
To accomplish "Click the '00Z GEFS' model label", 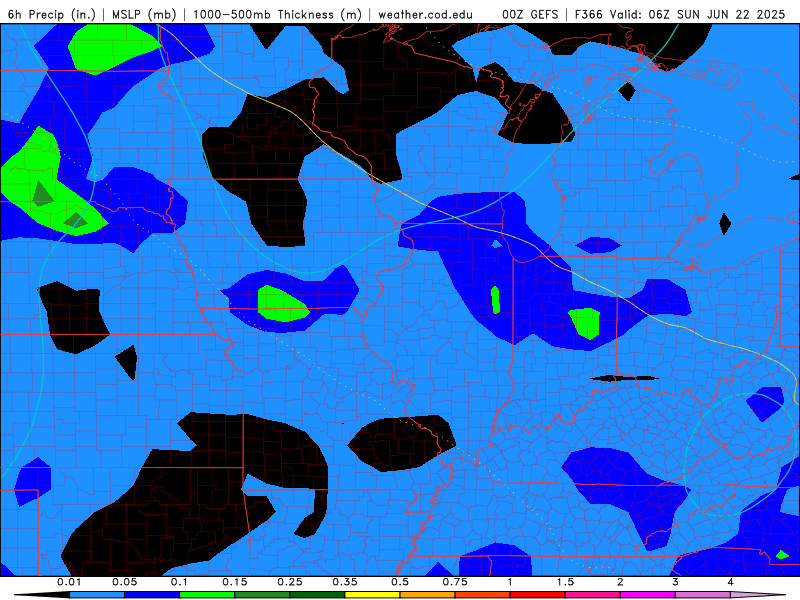I will point(530,14).
